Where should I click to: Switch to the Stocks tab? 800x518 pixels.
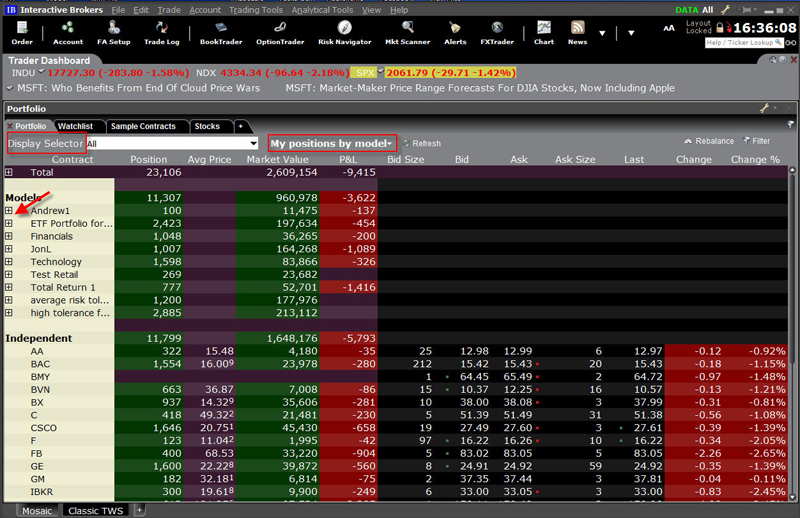coord(207,126)
